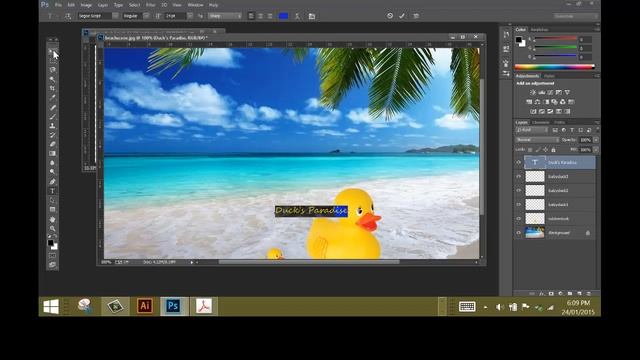Click the Quick Mask mode icon

pyautogui.click(x=52, y=256)
